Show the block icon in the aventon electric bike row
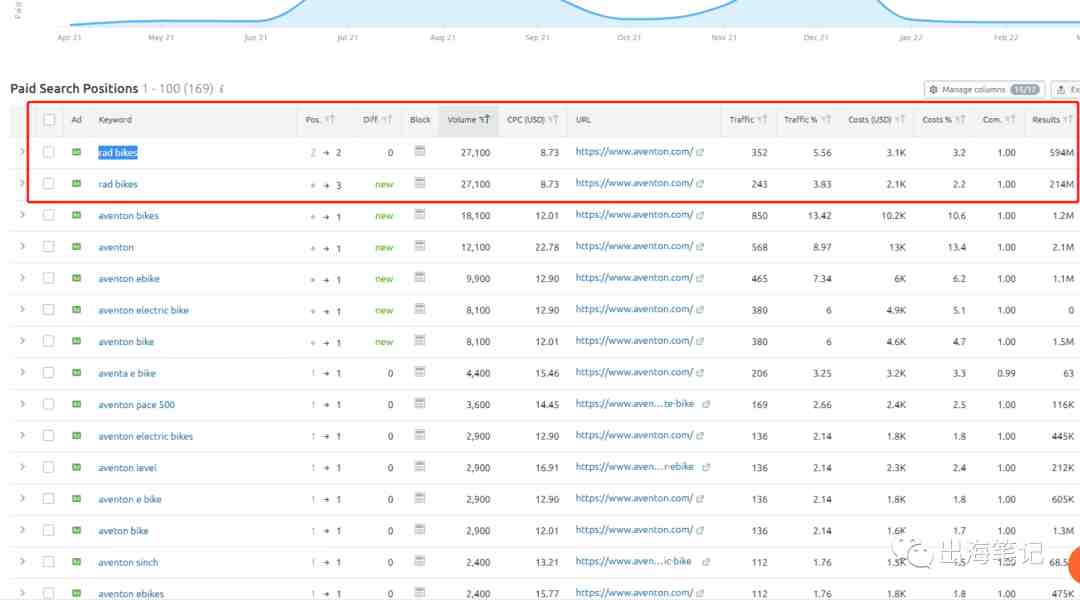The width and height of the screenshot is (1080, 600). 419,309
